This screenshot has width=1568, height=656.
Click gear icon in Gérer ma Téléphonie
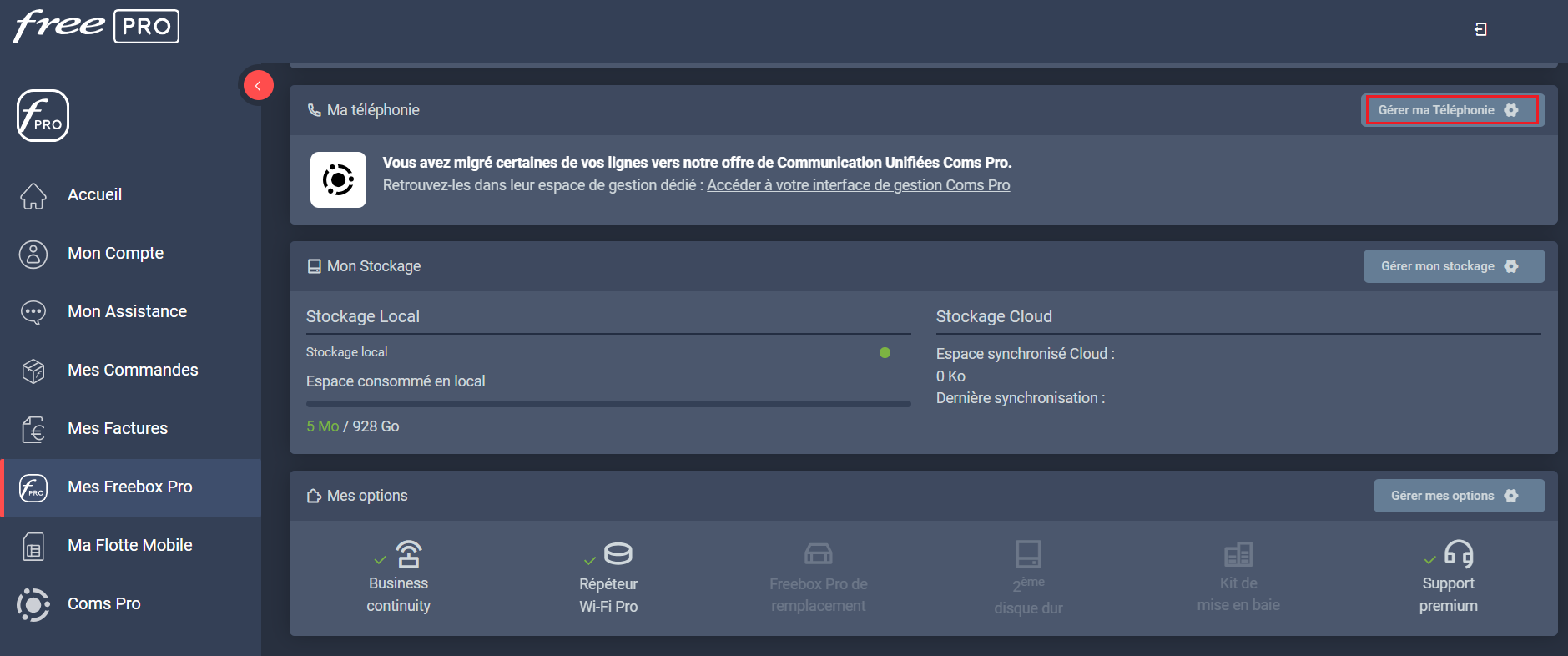[x=1511, y=110]
